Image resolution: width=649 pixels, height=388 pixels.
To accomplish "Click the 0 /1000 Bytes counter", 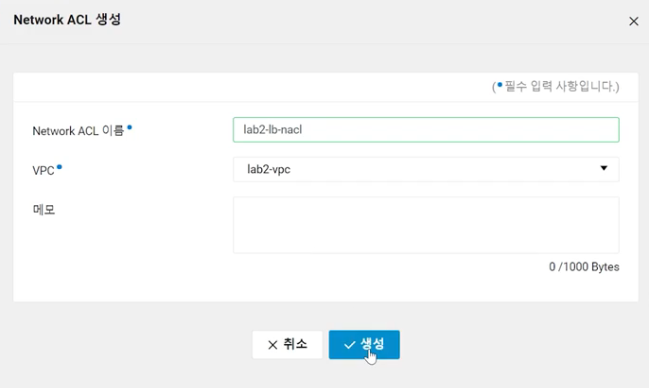I will [x=584, y=267].
